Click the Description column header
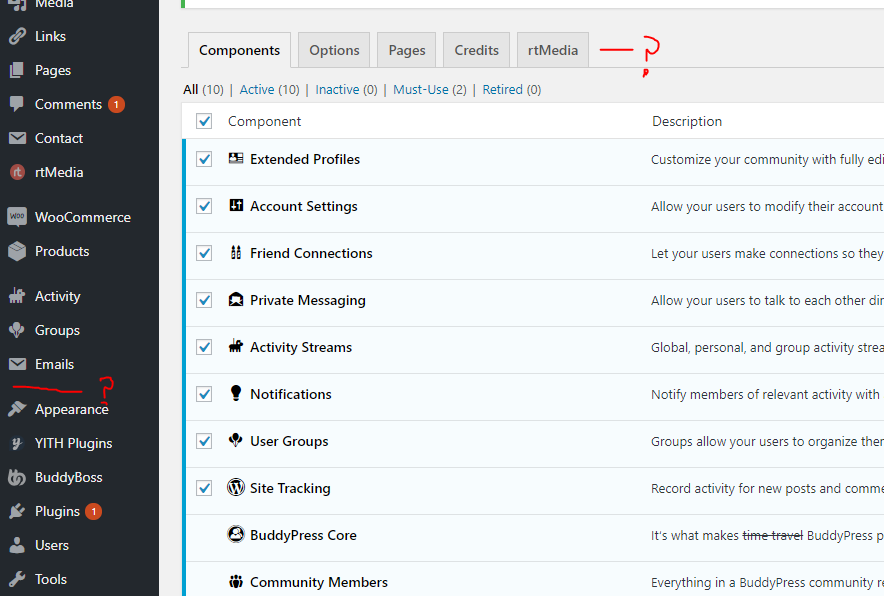The image size is (884, 596). [687, 121]
